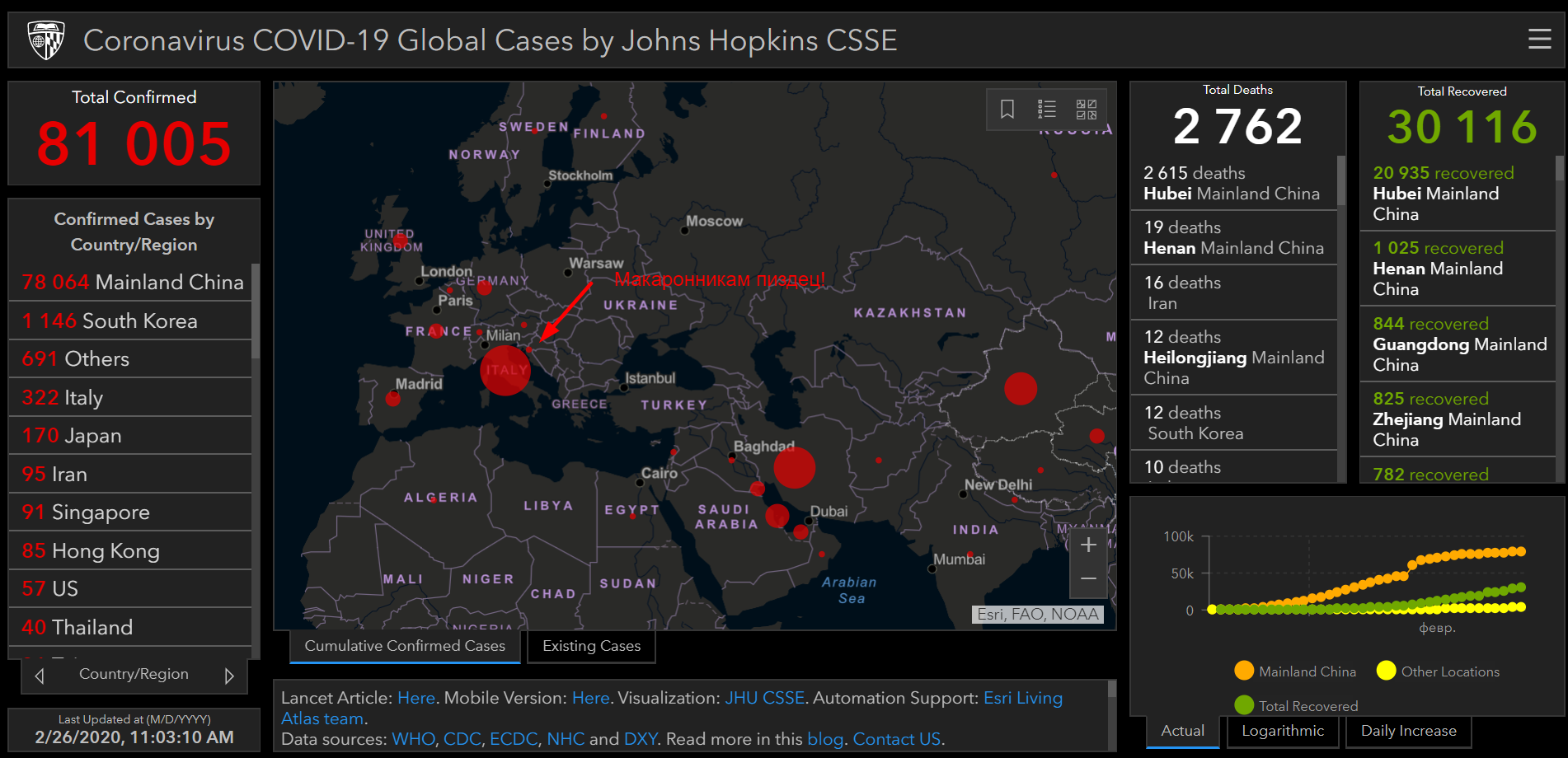Open the DXY data source link

[x=640, y=739]
